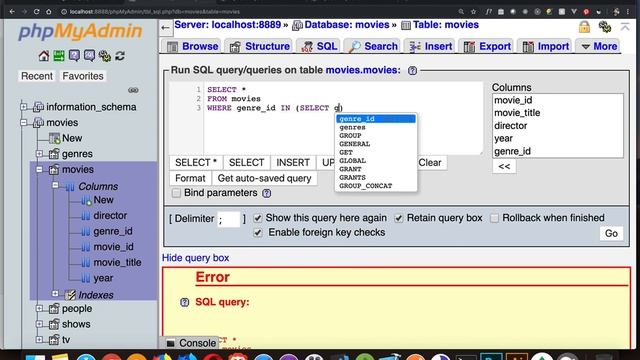640x360 pixels.
Task: Open help icon beside SQL query error
Action: [x=184, y=302]
